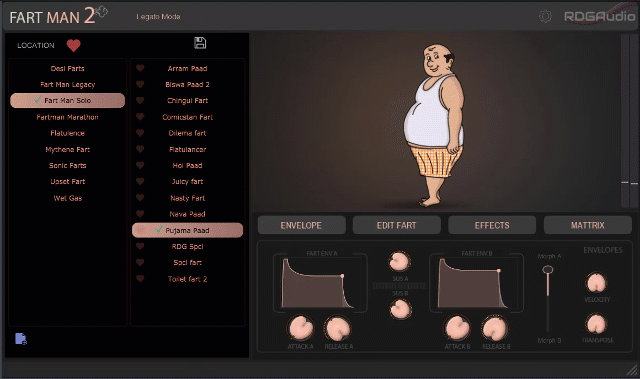Click the save preset floppy disk icon
Image resolution: width=640 pixels, height=379 pixels.
(x=200, y=43)
